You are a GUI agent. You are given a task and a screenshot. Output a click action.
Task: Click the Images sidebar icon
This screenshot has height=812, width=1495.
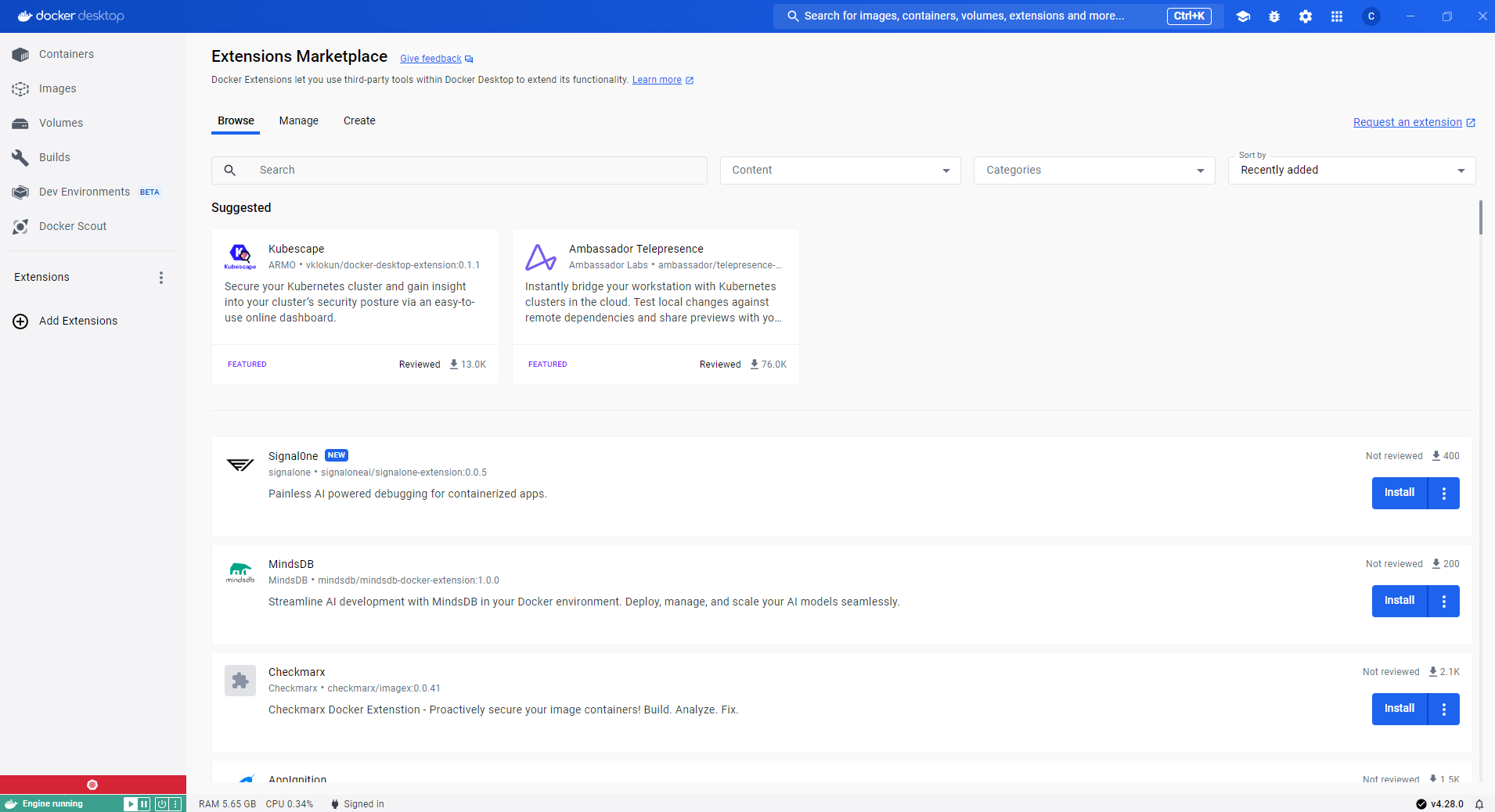tap(20, 89)
